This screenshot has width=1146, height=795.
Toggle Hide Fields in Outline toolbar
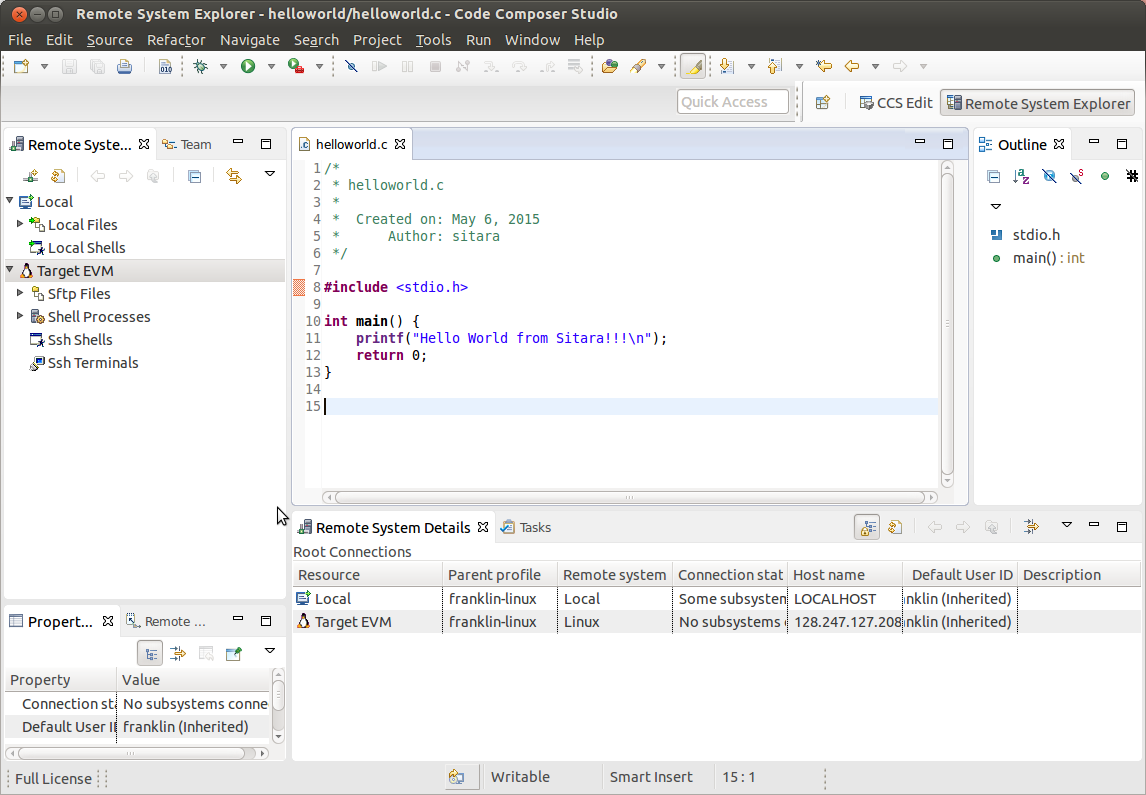1049,176
